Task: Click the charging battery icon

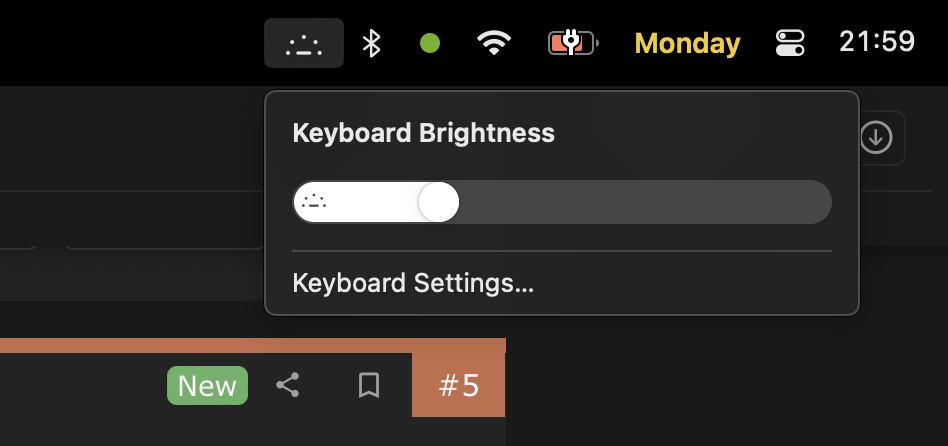Action: click(572, 43)
